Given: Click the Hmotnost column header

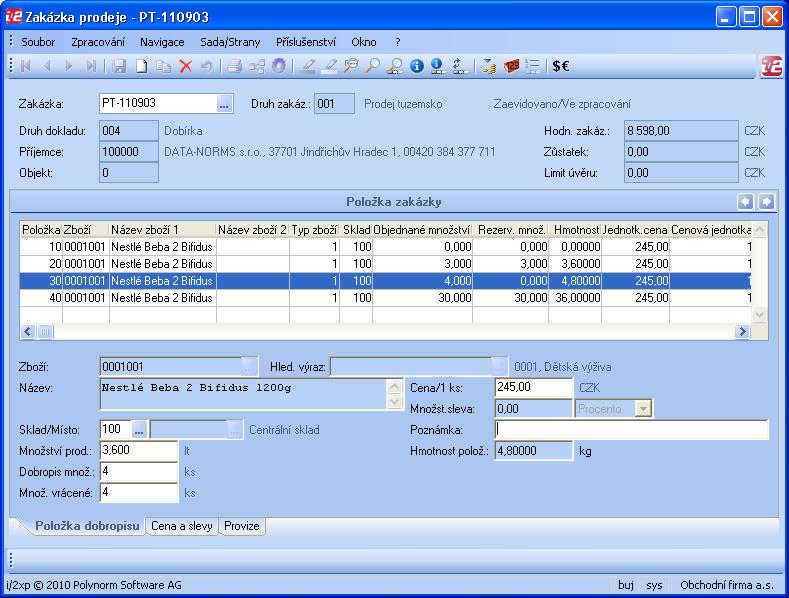Looking at the screenshot, I should point(575,230).
